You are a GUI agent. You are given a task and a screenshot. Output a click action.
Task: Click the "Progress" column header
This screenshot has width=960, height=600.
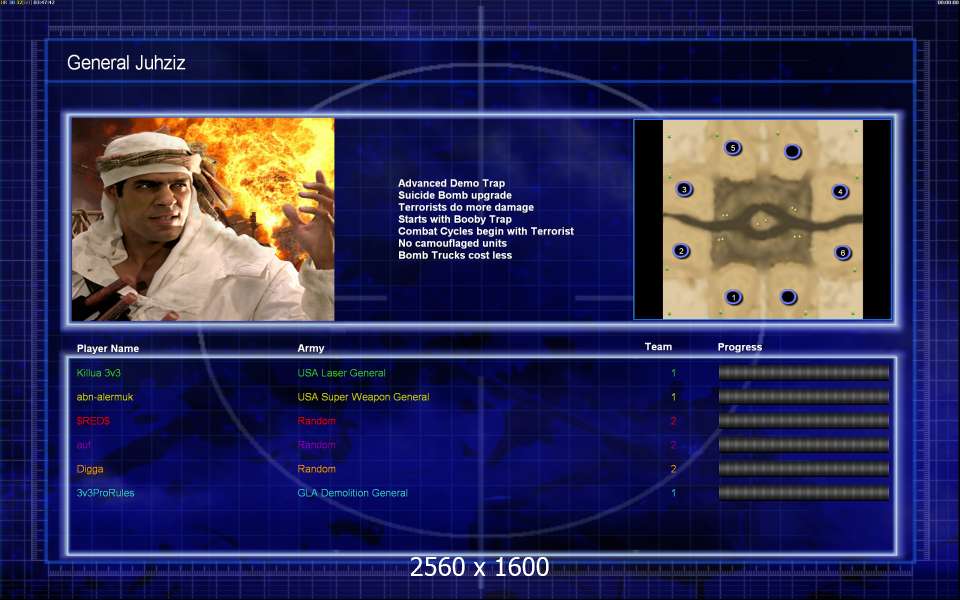(740, 347)
